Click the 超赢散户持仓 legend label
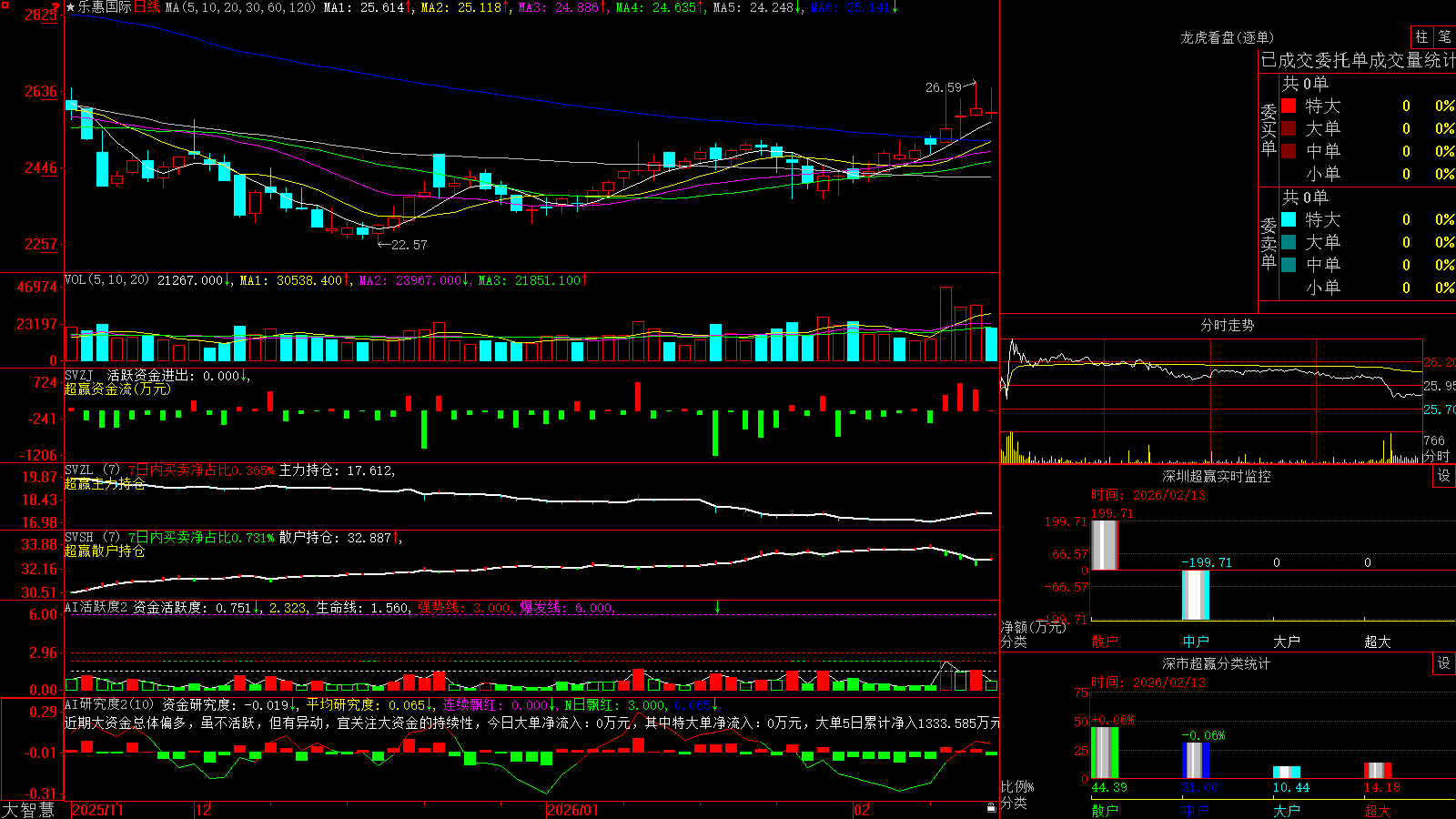 pos(105,551)
